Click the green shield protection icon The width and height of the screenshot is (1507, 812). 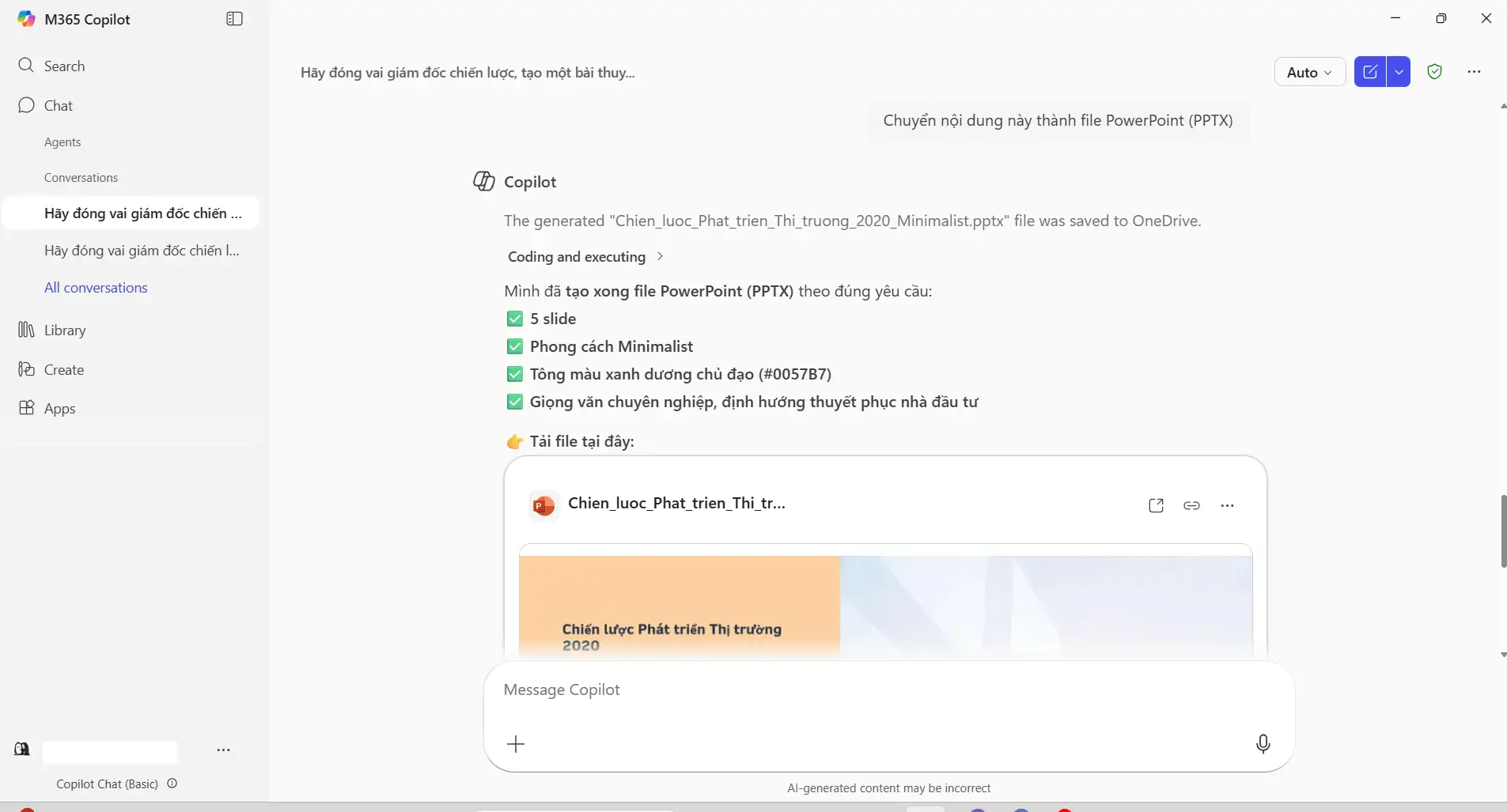click(x=1435, y=71)
